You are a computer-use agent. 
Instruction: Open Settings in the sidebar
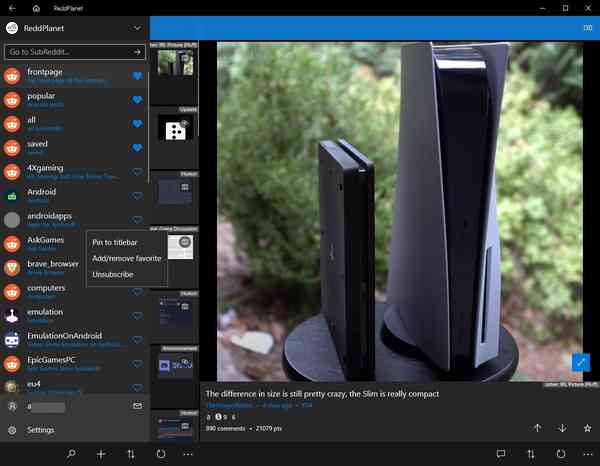(x=41, y=430)
